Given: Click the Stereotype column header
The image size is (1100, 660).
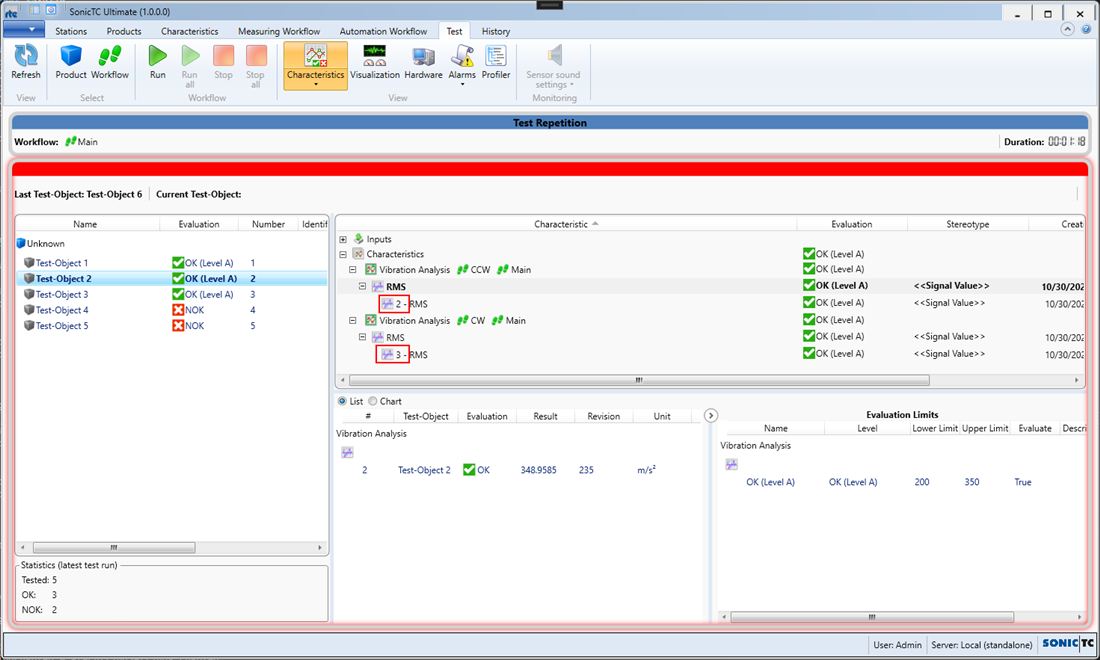Looking at the screenshot, I should tap(967, 224).
